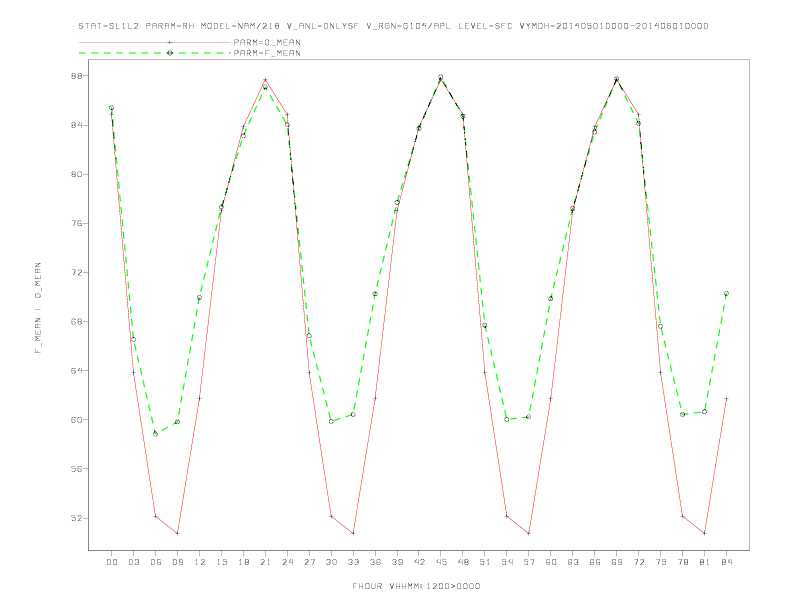Click forecast hour 24 on the horizontal axis
This screenshot has height=612, width=792.
pos(287,562)
